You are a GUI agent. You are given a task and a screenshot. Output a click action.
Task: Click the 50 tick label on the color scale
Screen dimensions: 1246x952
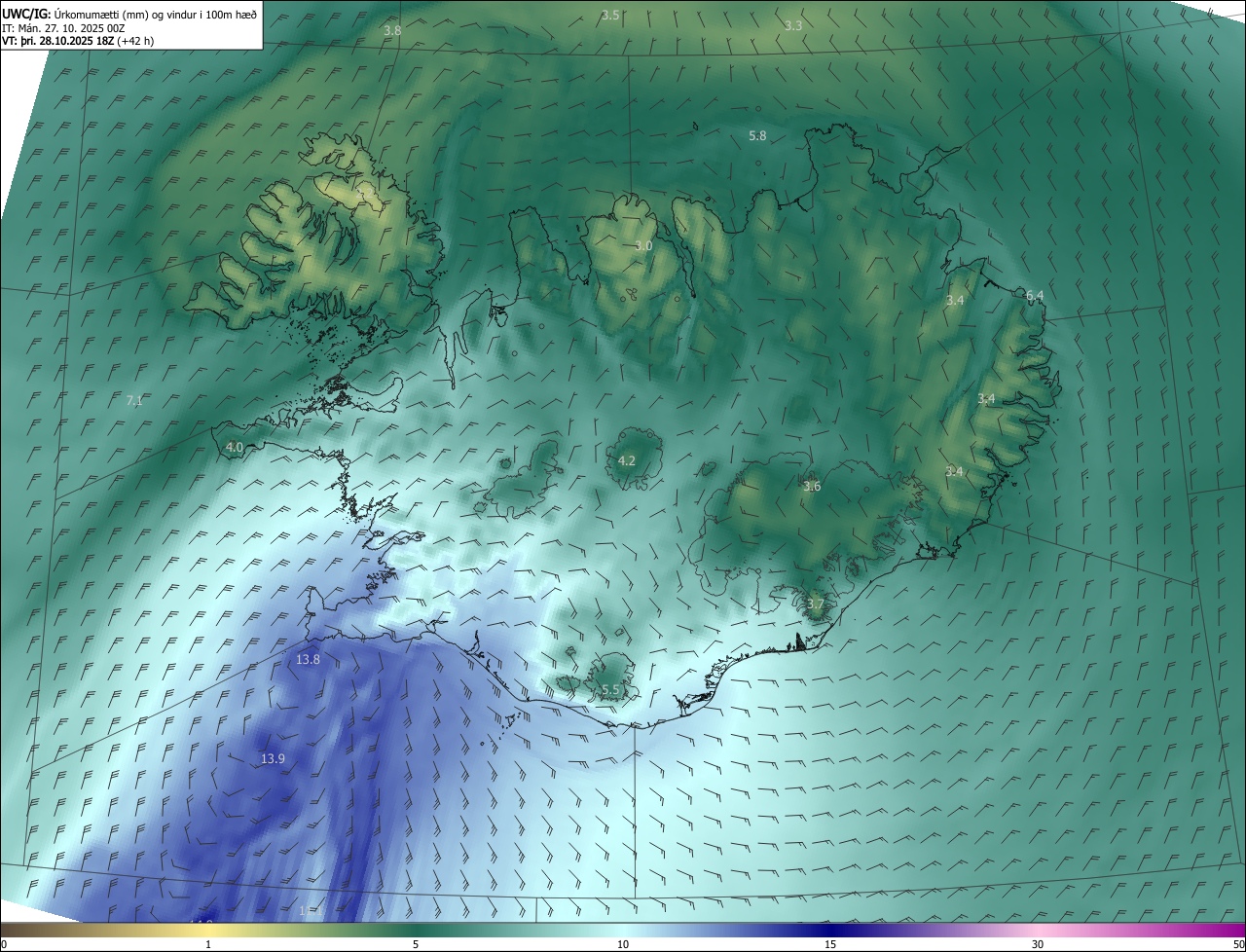[x=1238, y=945]
